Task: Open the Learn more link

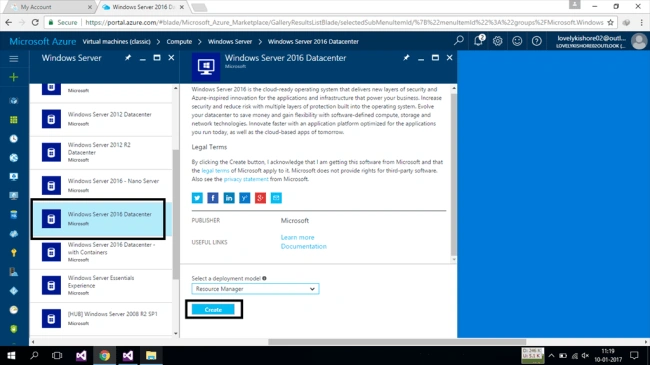Action: tap(297, 237)
